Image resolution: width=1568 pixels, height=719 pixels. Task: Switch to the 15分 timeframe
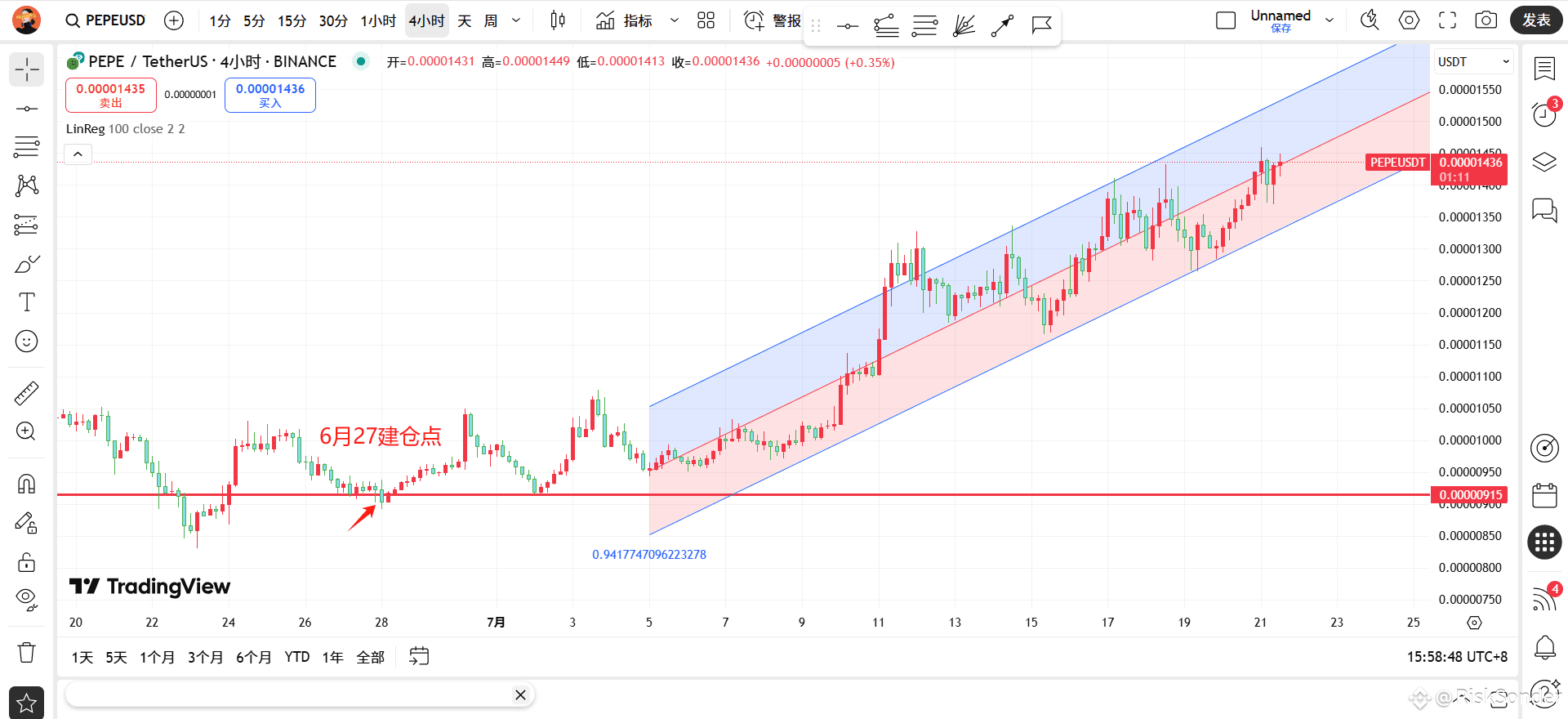pos(292,20)
